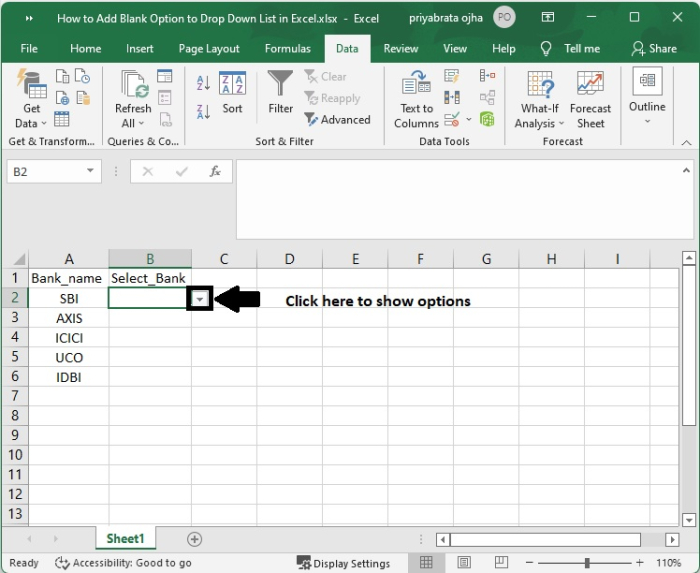
Task: Select the Select_Bank header cell
Action: click(x=150, y=278)
